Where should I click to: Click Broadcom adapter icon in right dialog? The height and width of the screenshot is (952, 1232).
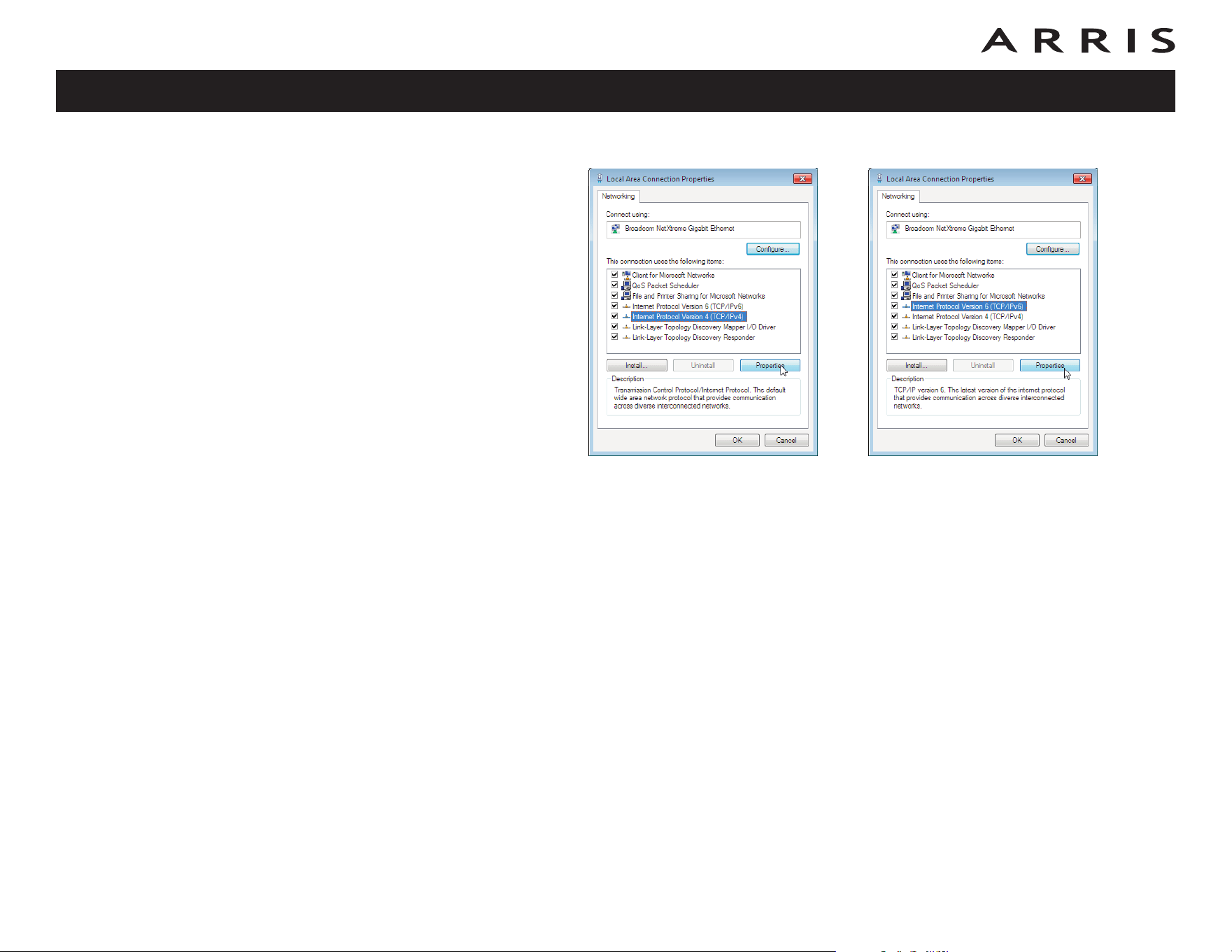[895, 229]
